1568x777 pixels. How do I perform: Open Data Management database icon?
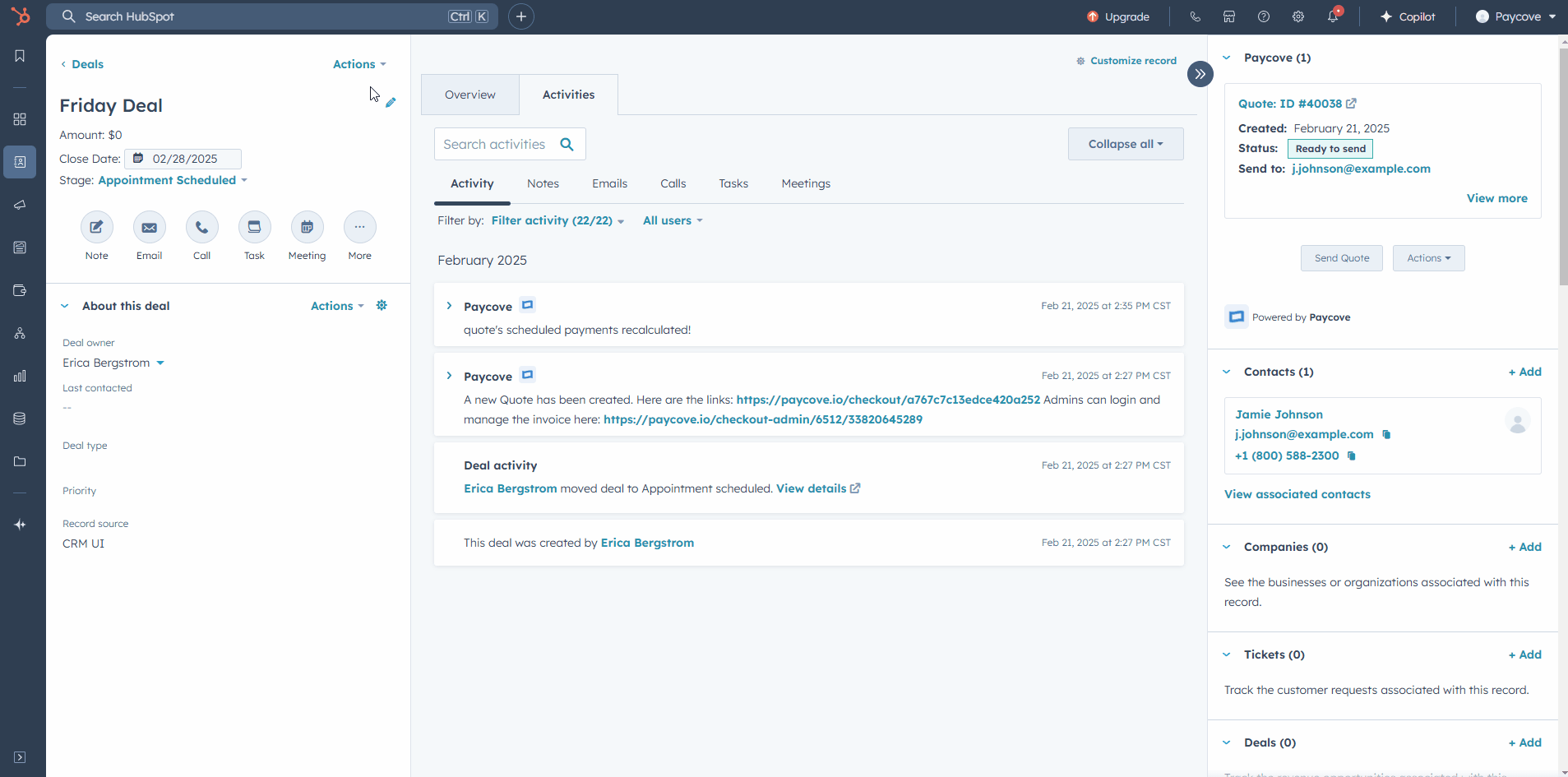[x=20, y=419]
